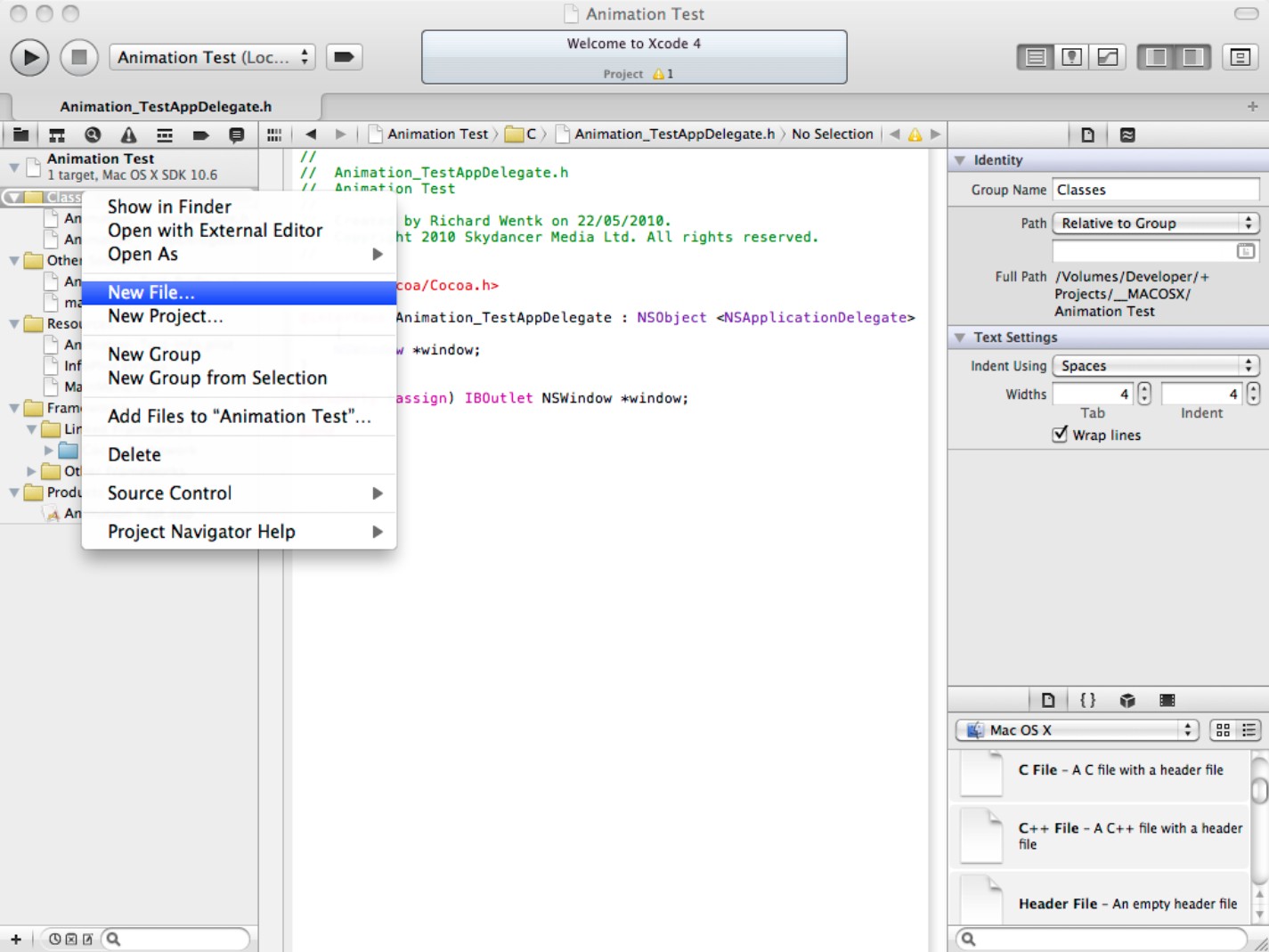Show the Search navigator icon
The height and width of the screenshot is (952, 1269).
93,134
